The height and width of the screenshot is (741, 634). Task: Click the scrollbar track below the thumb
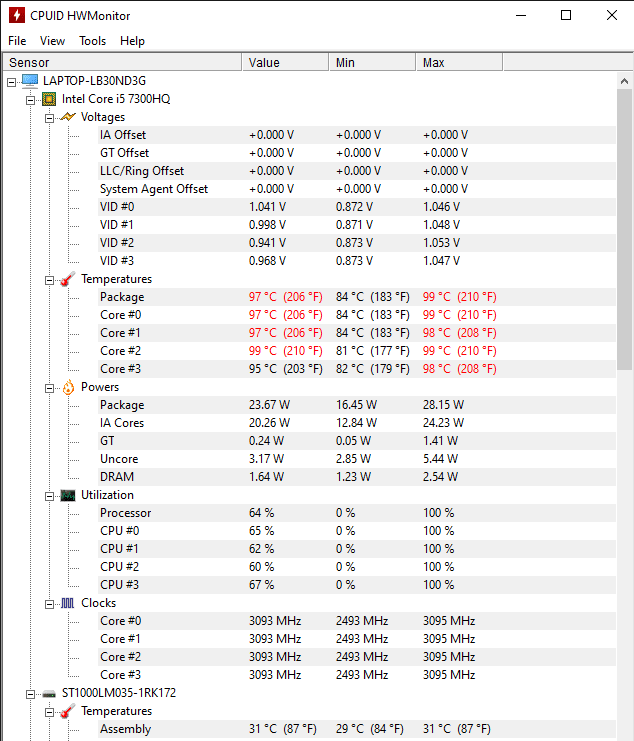click(625, 555)
